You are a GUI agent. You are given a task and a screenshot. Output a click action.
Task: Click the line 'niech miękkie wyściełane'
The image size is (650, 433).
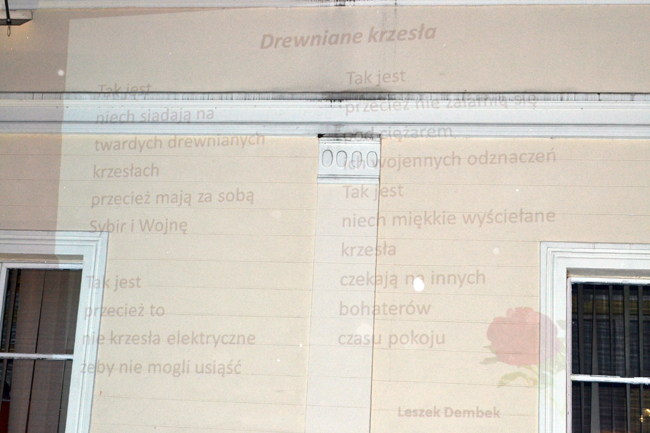(449, 218)
